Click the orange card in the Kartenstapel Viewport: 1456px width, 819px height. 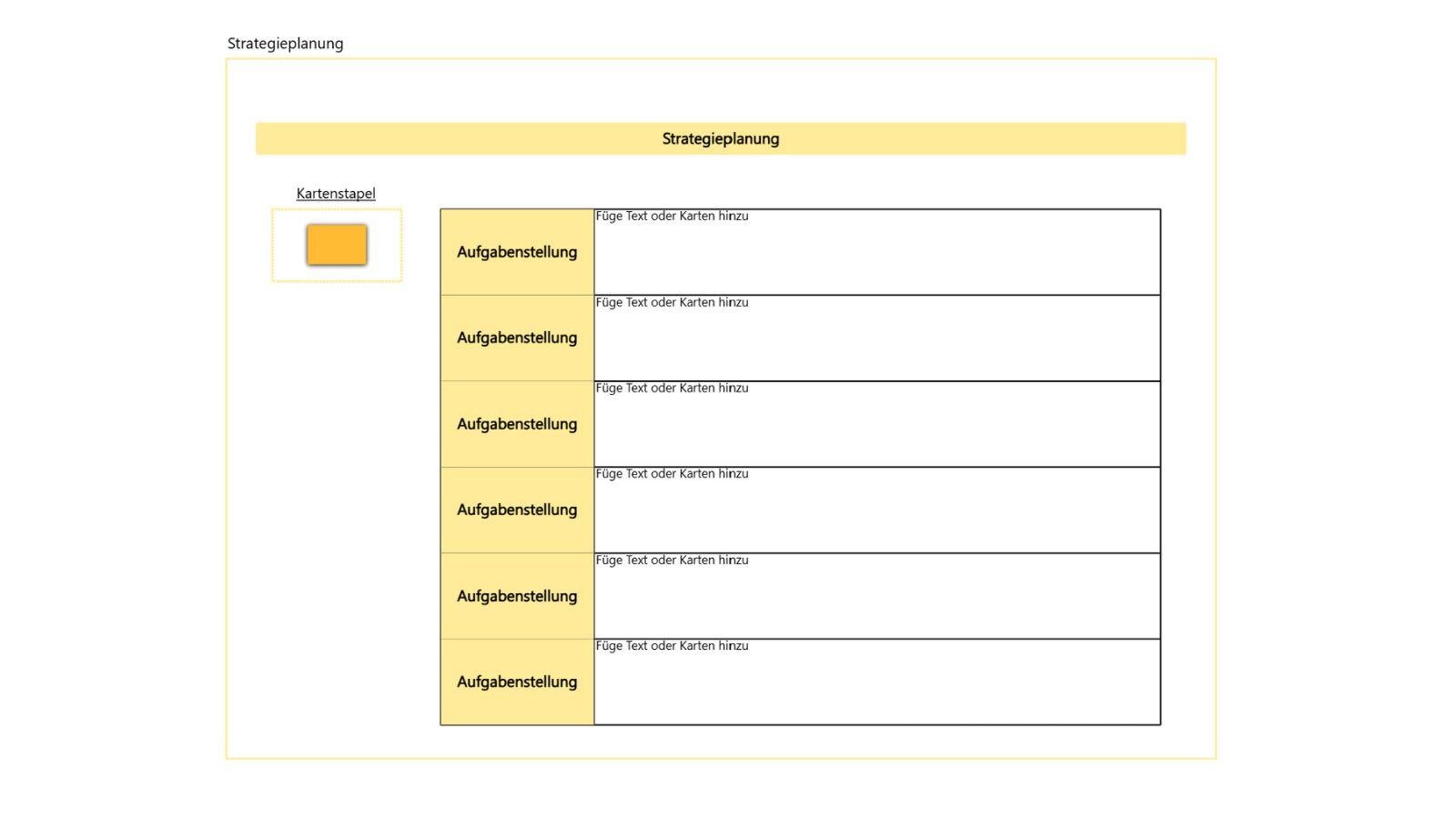click(337, 245)
